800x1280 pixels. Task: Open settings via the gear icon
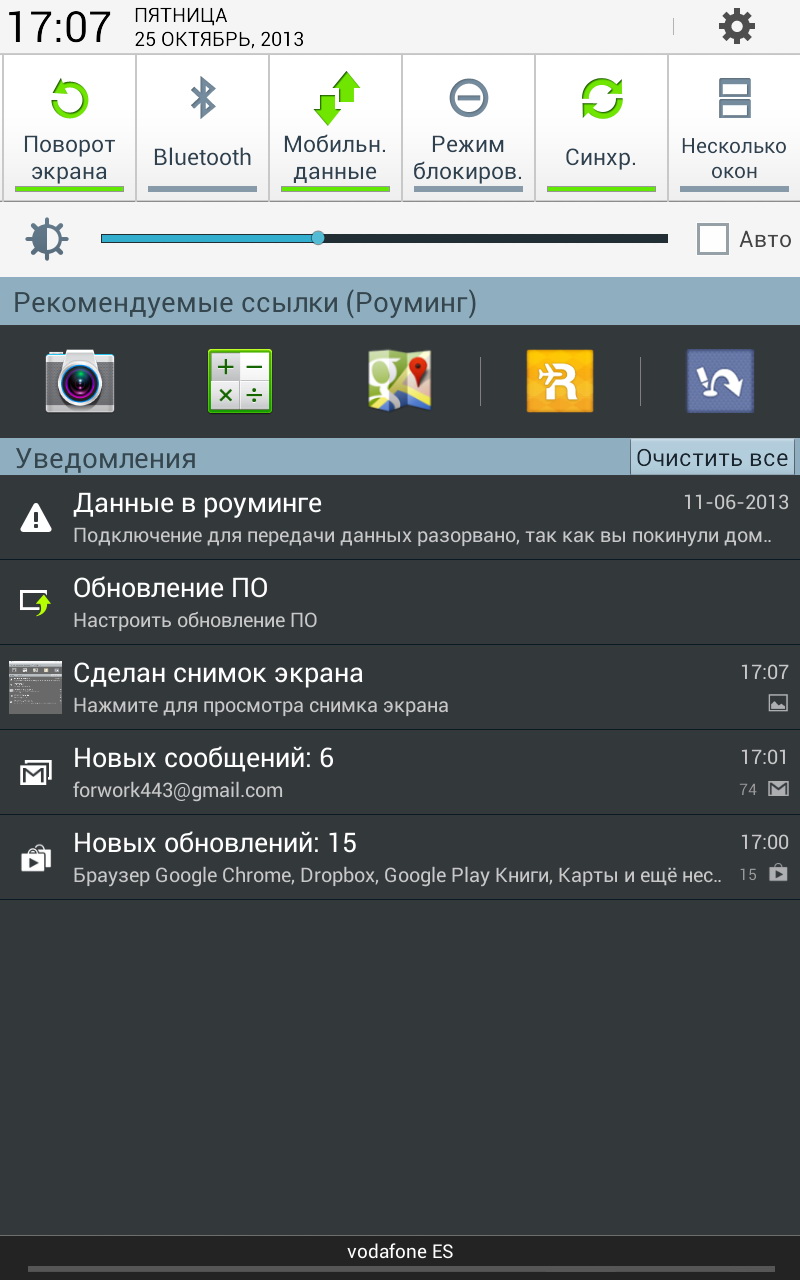pos(737,26)
